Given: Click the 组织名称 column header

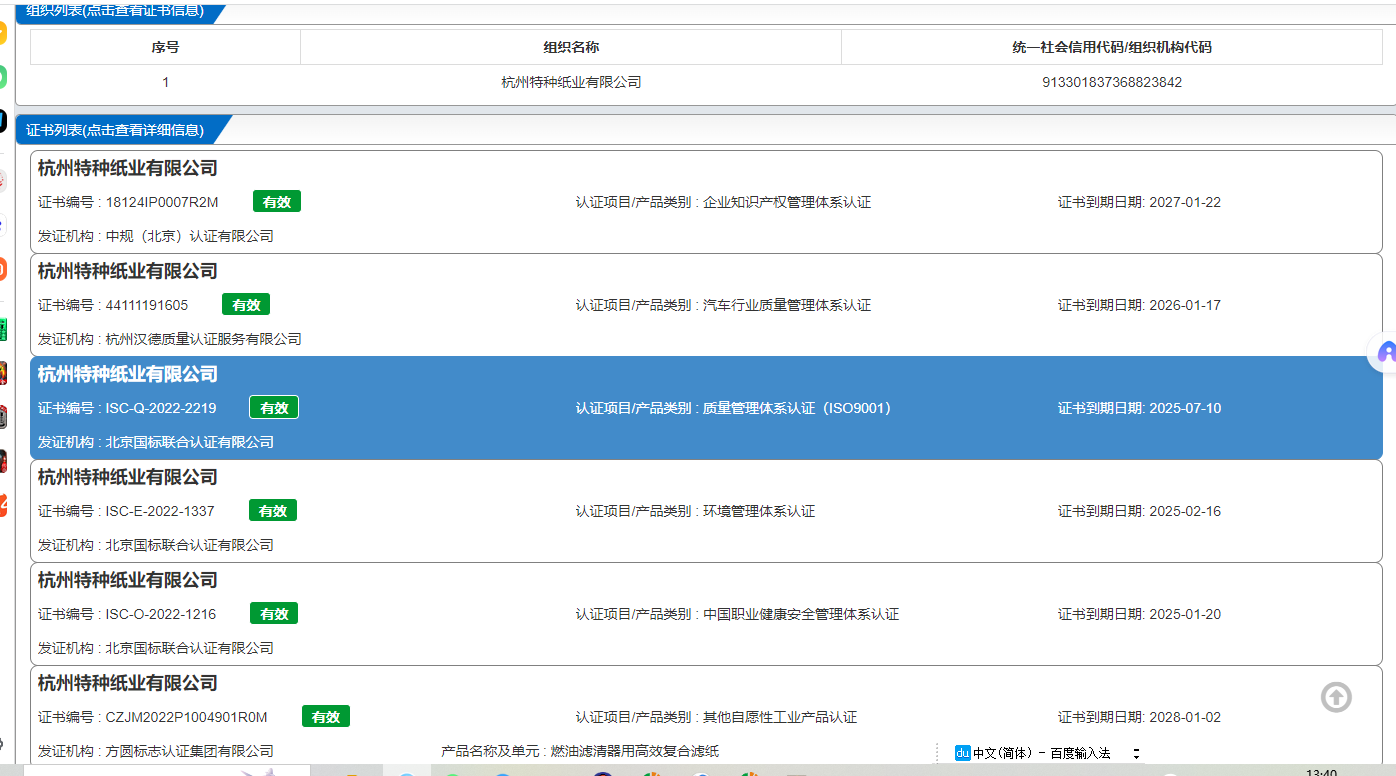Looking at the screenshot, I should [x=571, y=47].
